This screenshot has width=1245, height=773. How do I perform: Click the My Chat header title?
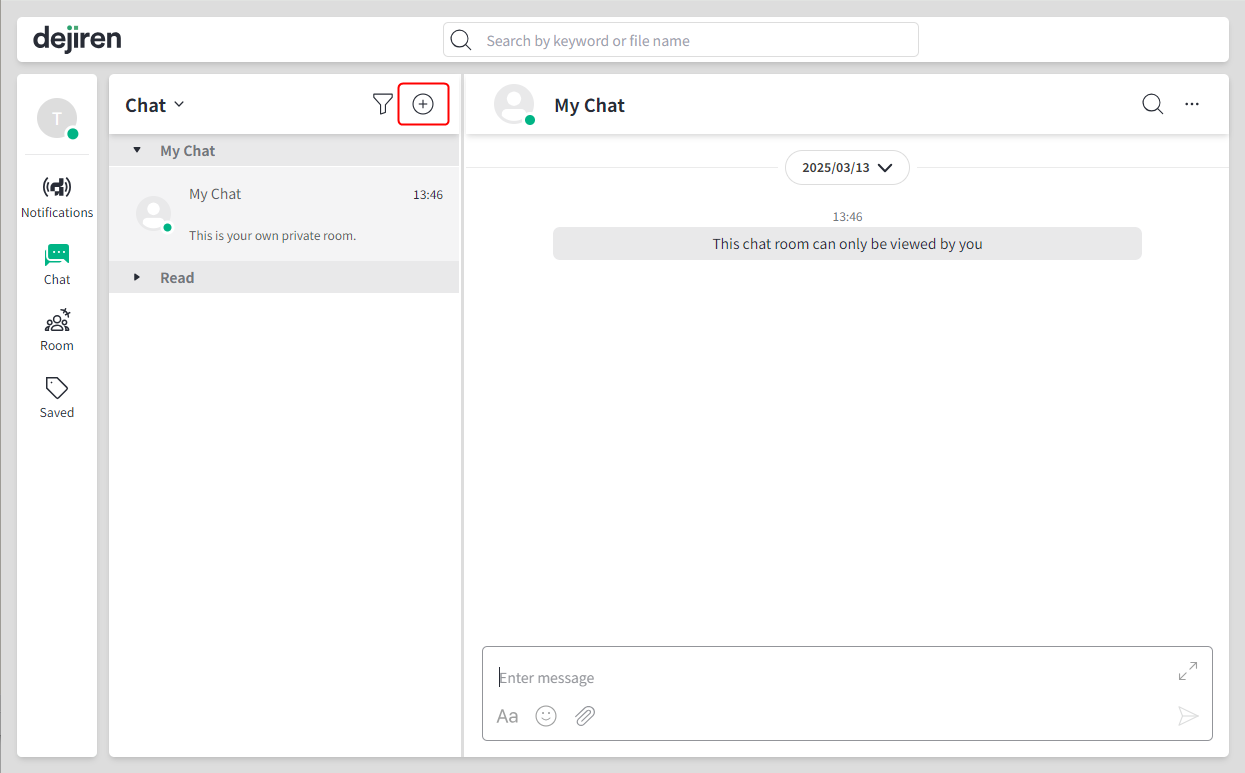[x=590, y=105]
